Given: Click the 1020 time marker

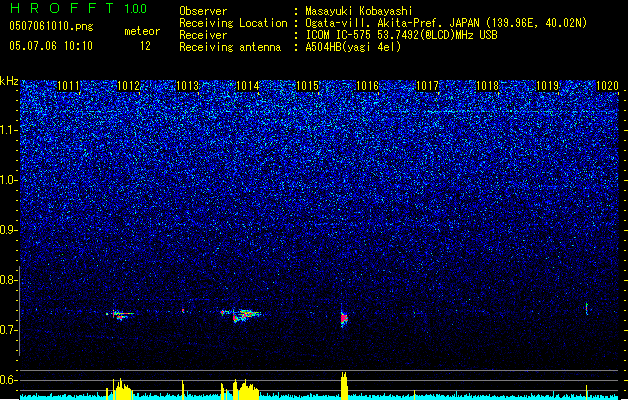Looking at the screenshot, I should (607, 86).
